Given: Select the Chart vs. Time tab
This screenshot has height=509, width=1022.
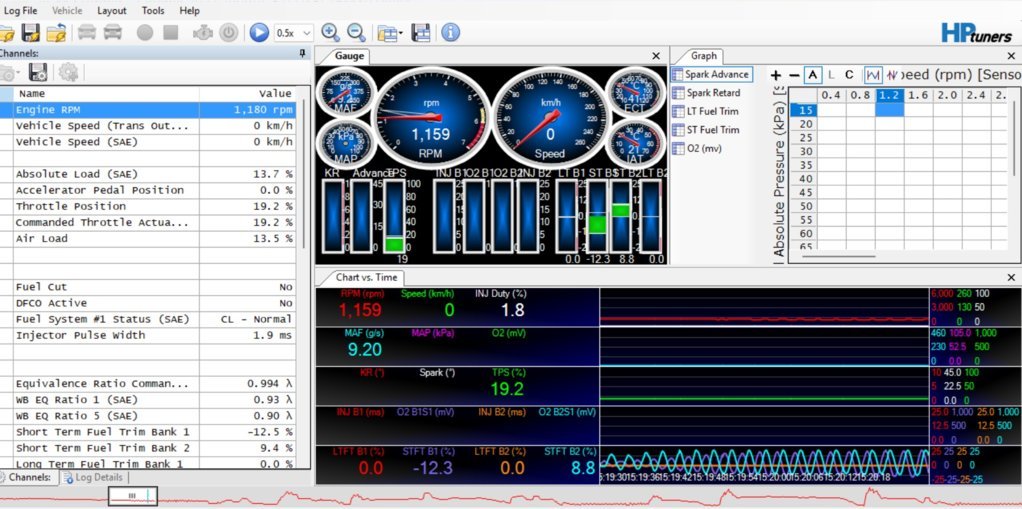Looking at the screenshot, I should pos(366,277).
